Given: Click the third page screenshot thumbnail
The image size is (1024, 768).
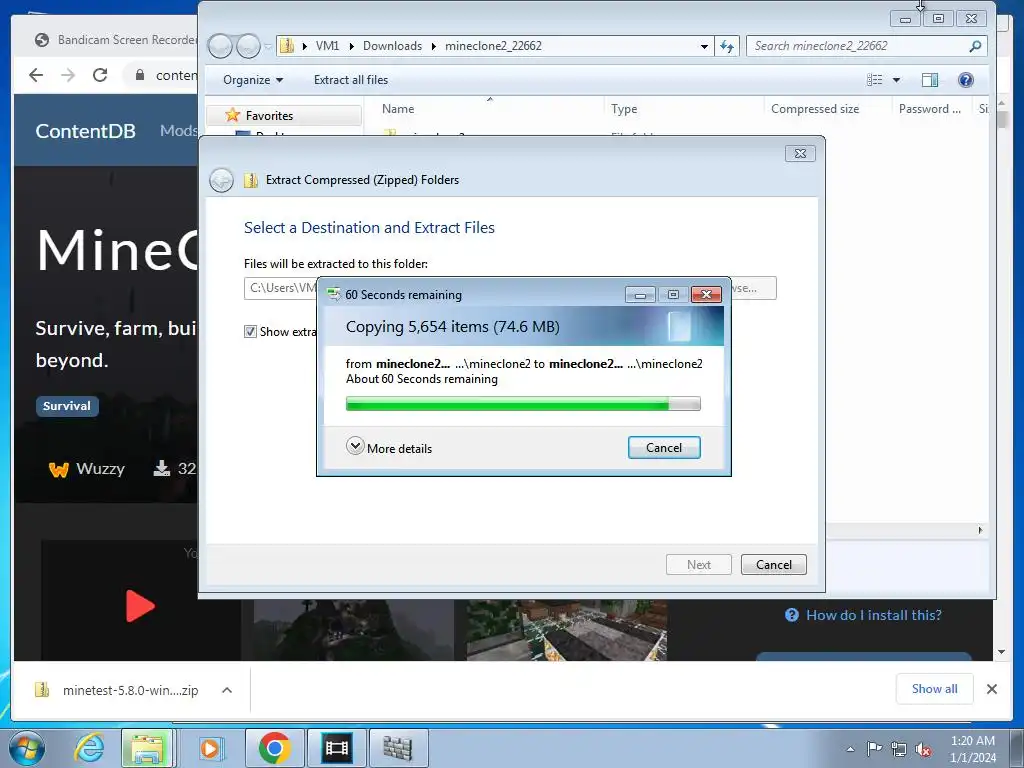Looking at the screenshot, I should (x=567, y=630).
